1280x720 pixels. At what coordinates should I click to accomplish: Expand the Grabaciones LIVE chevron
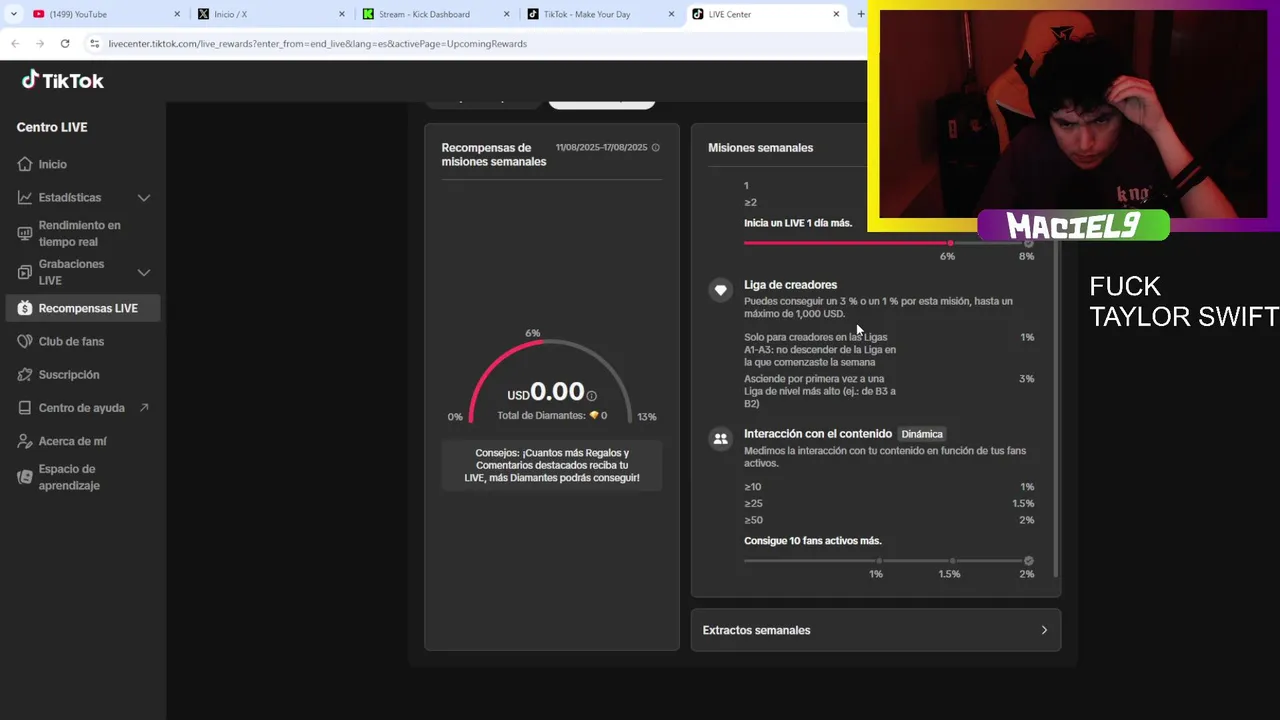tap(144, 272)
